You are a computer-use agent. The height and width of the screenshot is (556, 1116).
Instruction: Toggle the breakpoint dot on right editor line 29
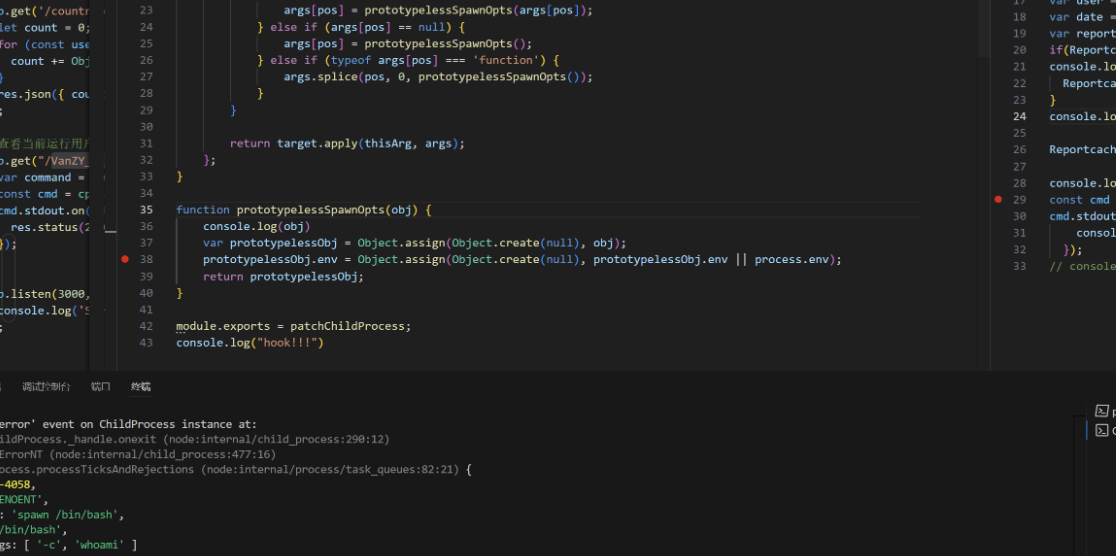pos(998,199)
